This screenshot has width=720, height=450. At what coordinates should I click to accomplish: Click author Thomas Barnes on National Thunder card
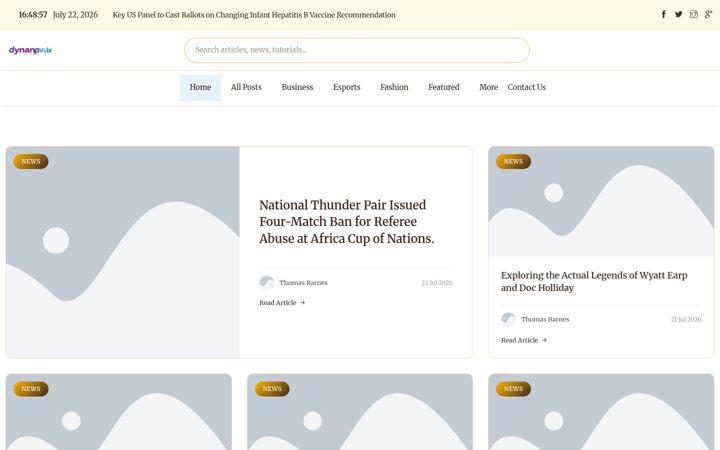point(304,283)
